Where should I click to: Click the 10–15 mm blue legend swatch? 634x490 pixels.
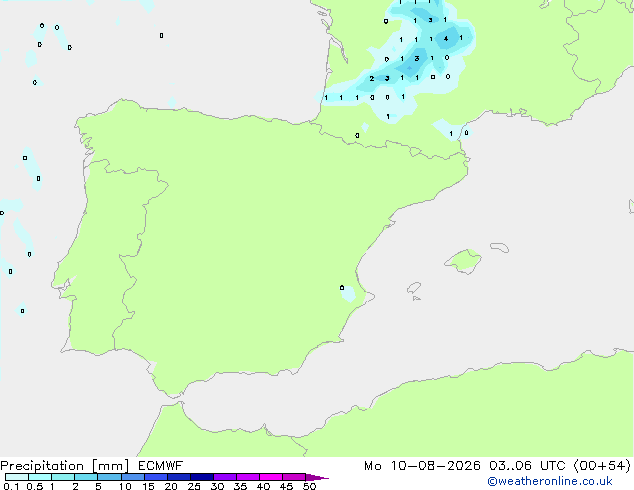click(133, 477)
